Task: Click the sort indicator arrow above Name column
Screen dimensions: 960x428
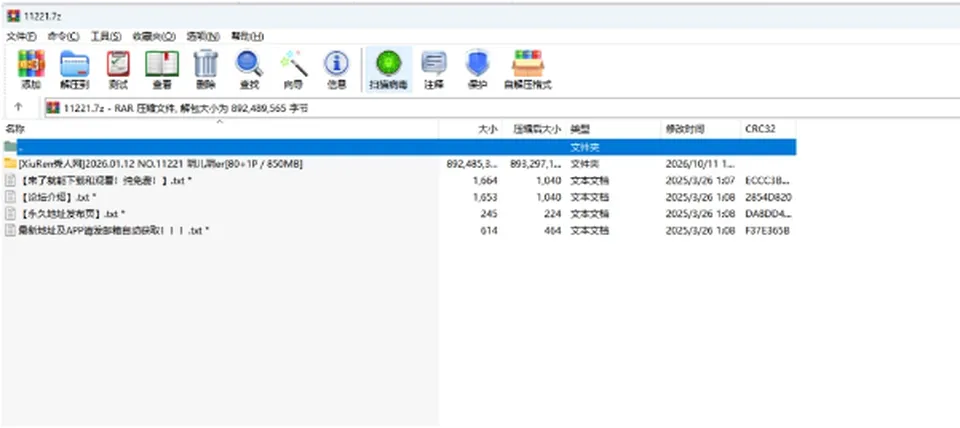Action: tap(220, 122)
